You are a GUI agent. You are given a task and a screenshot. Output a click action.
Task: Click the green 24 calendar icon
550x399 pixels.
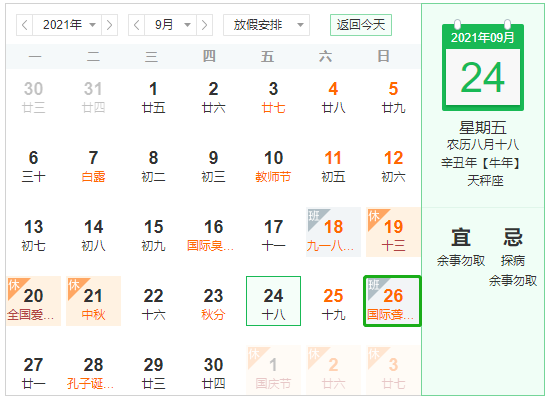tap(483, 66)
